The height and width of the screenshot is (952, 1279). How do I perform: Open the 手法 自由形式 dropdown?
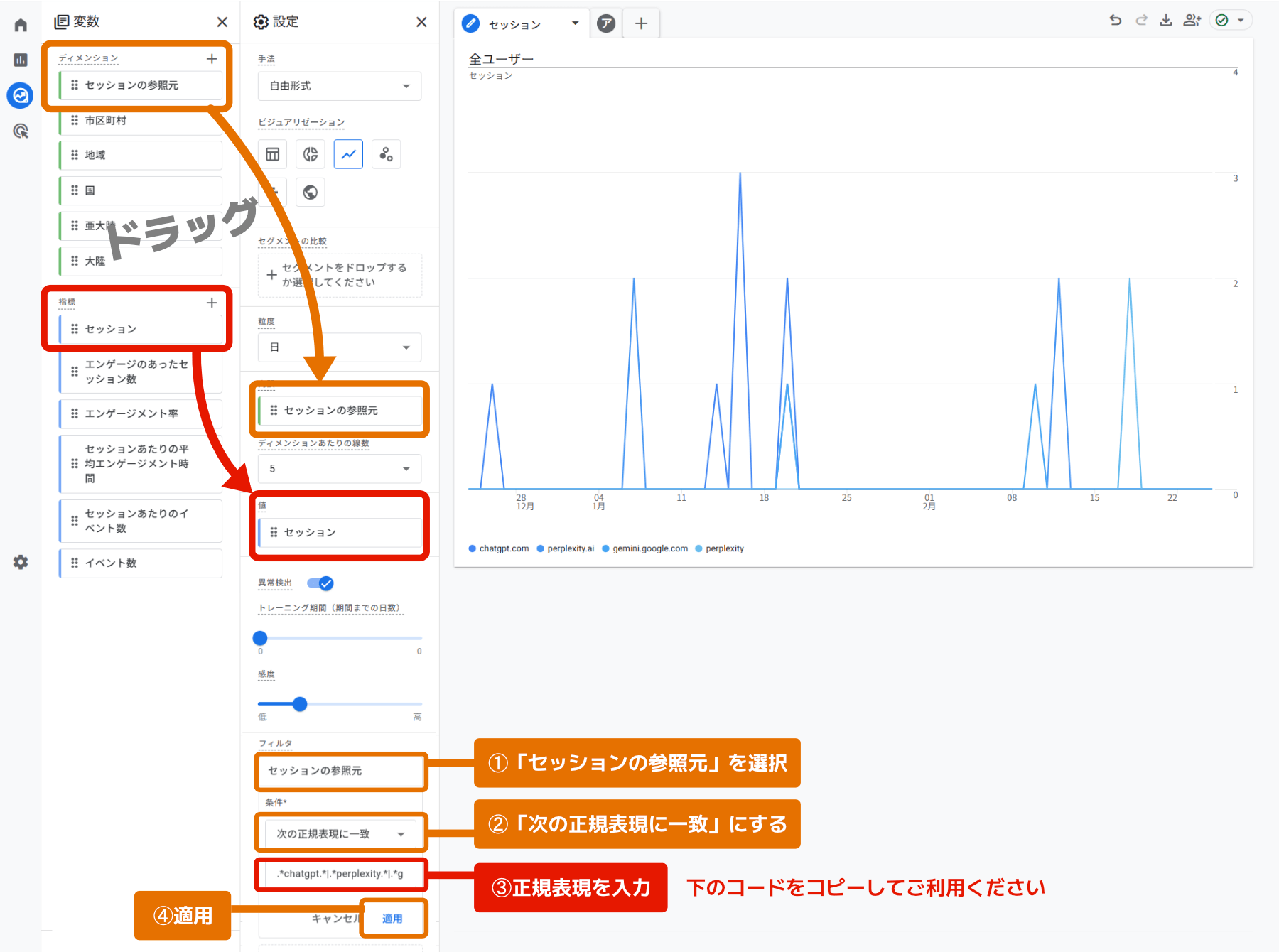click(339, 86)
